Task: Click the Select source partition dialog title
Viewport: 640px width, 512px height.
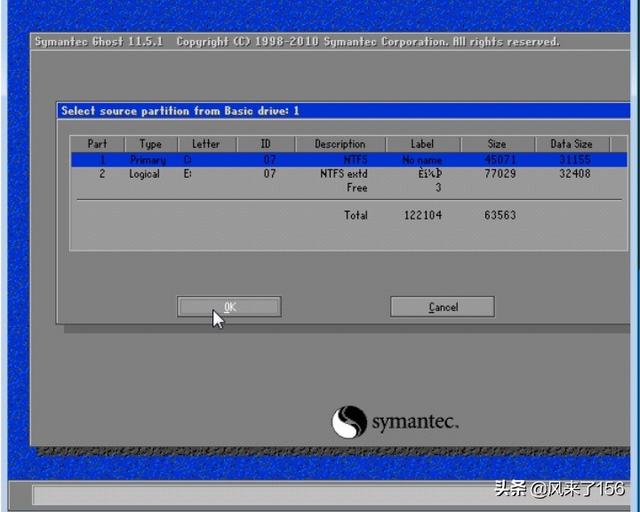Action: point(180,111)
